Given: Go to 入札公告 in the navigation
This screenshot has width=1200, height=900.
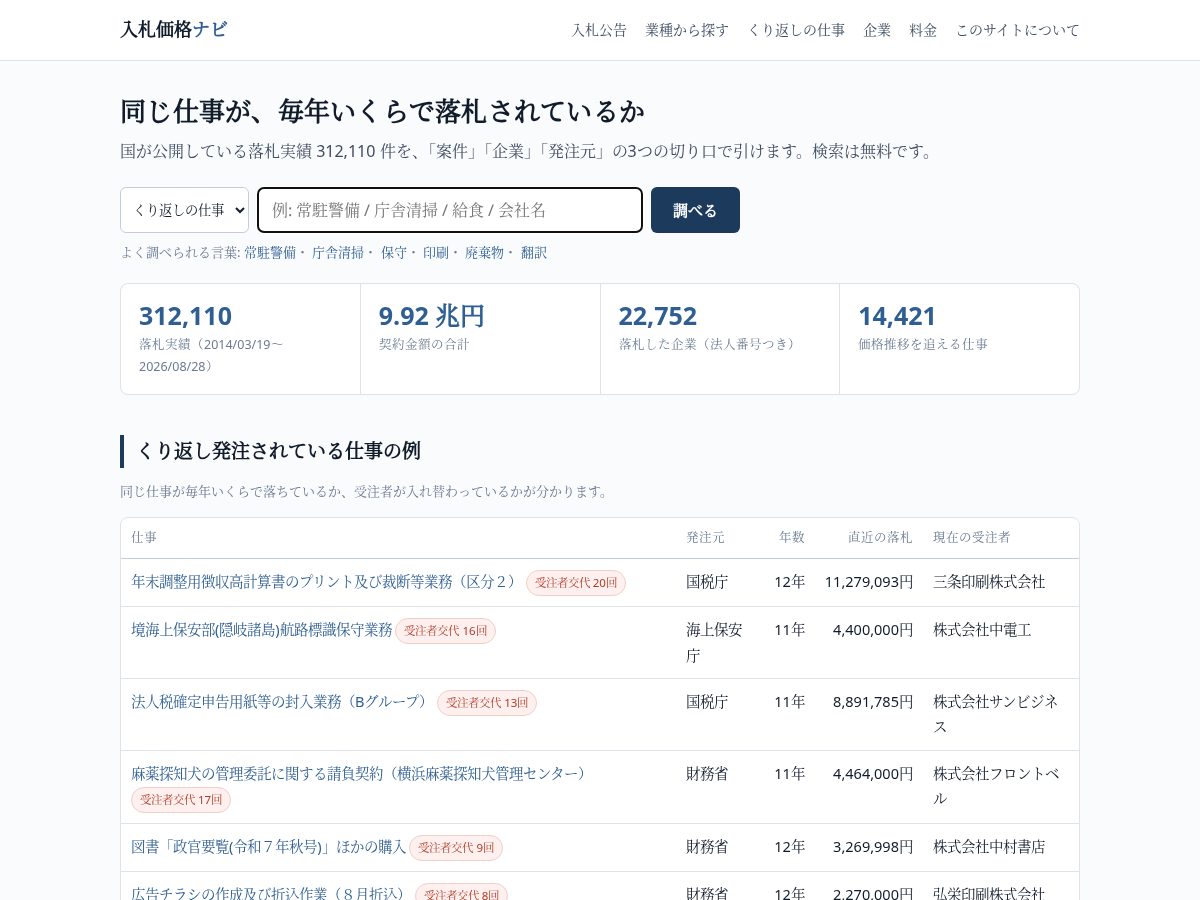Looking at the screenshot, I should [599, 30].
